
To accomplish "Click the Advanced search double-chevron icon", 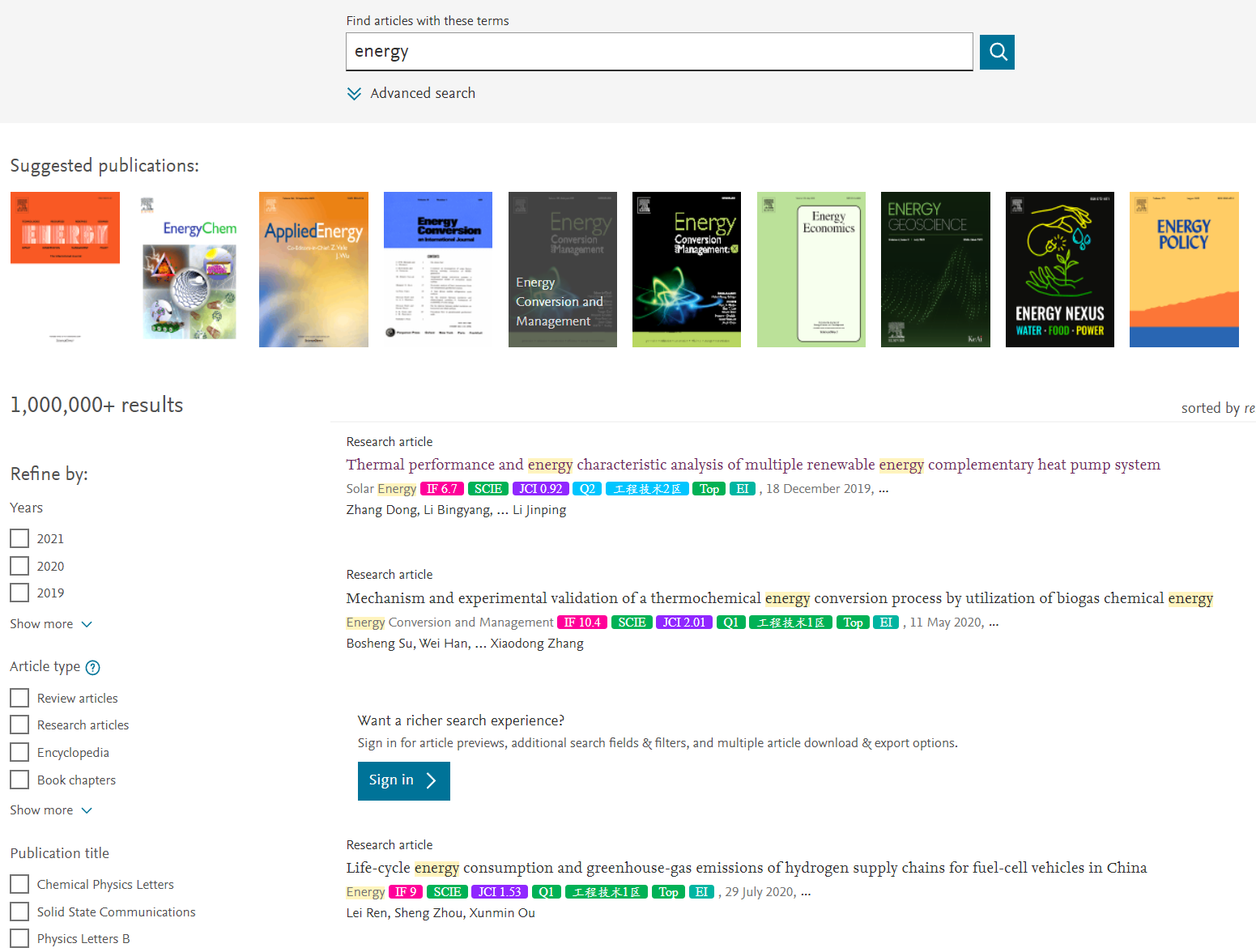I will pyautogui.click(x=354, y=93).
